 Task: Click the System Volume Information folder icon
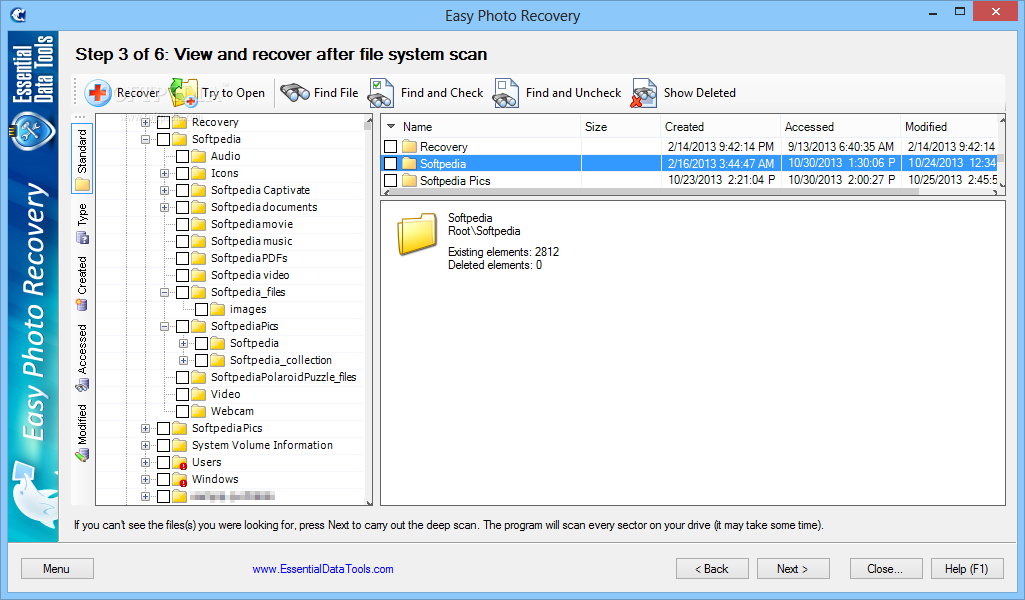(180, 445)
